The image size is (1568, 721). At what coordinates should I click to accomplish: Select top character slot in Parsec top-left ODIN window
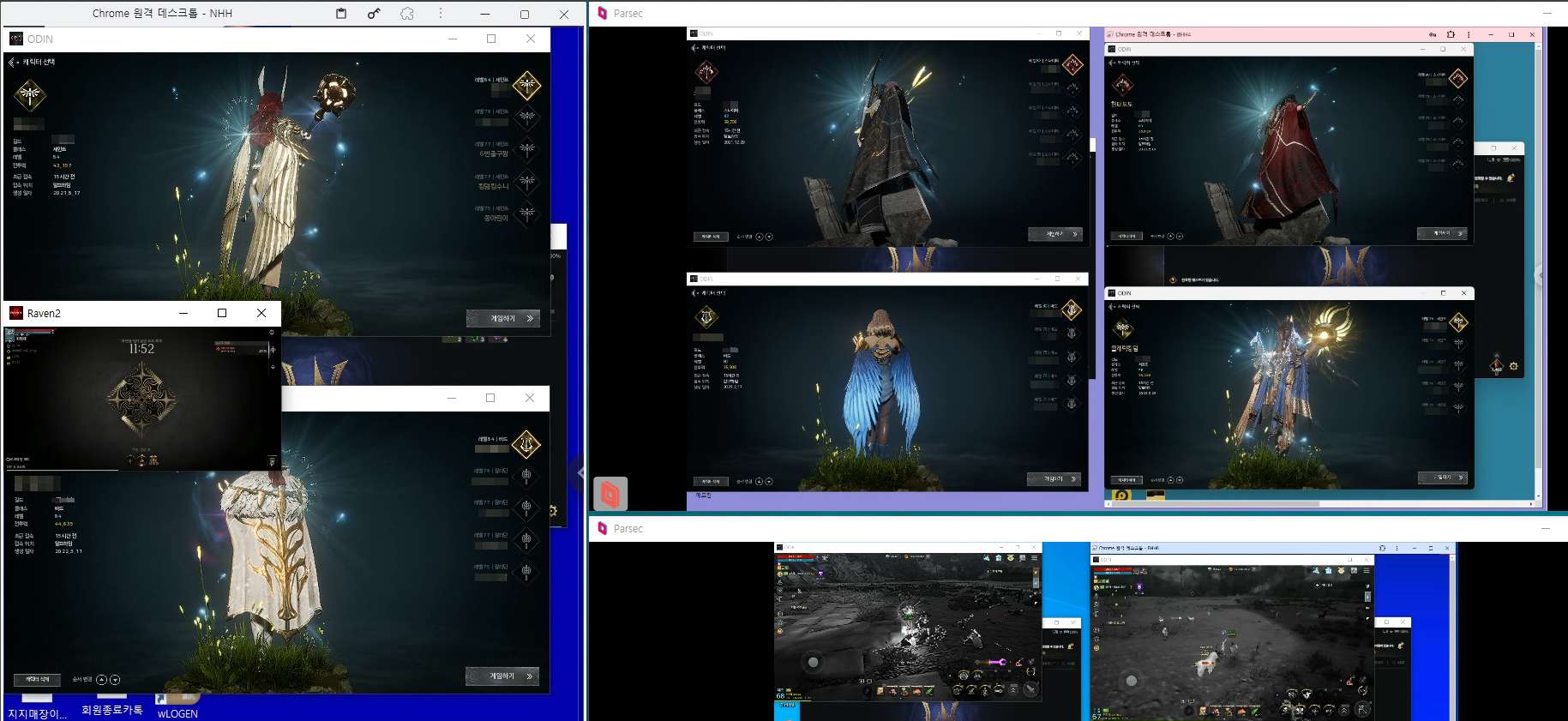pyautogui.click(x=1072, y=64)
